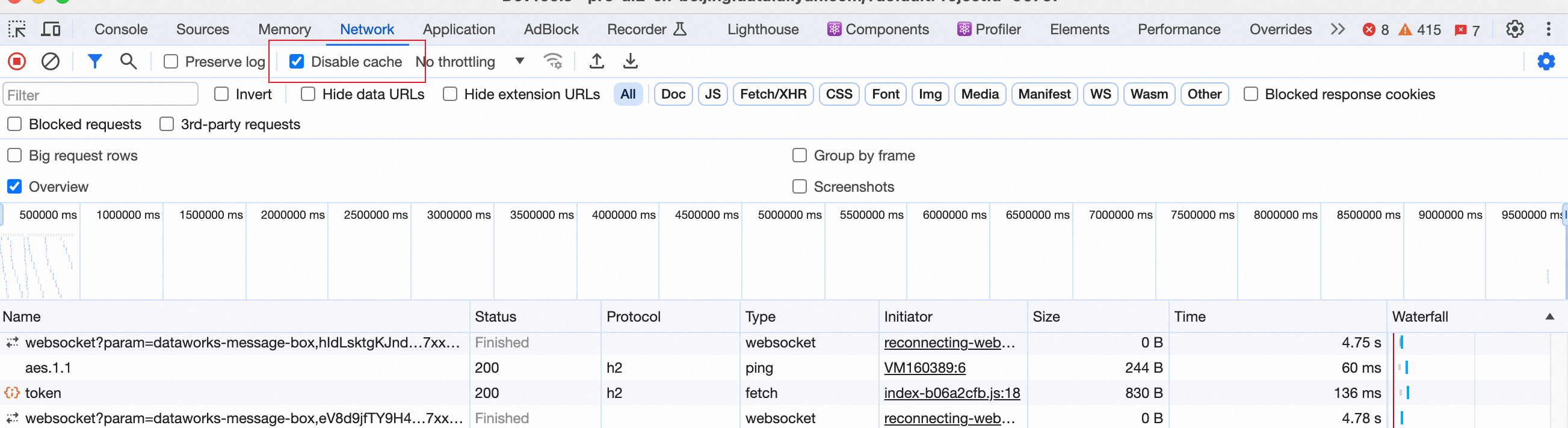The image size is (1568, 428).
Task: Clear the network log
Action: coord(50,61)
